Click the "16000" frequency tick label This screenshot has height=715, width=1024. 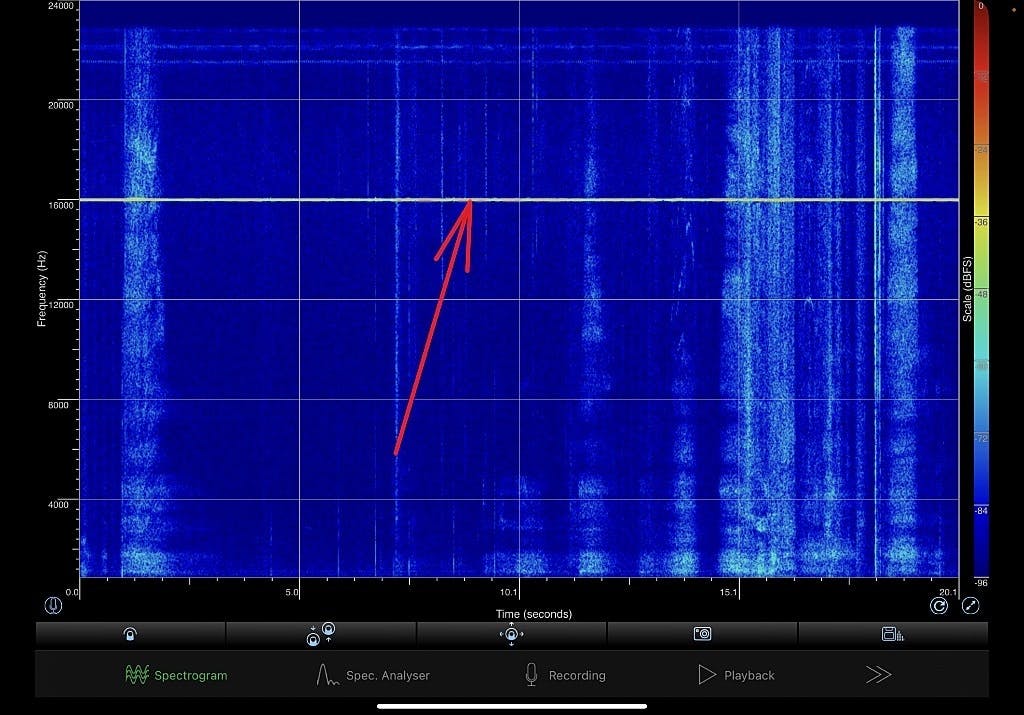[61, 205]
